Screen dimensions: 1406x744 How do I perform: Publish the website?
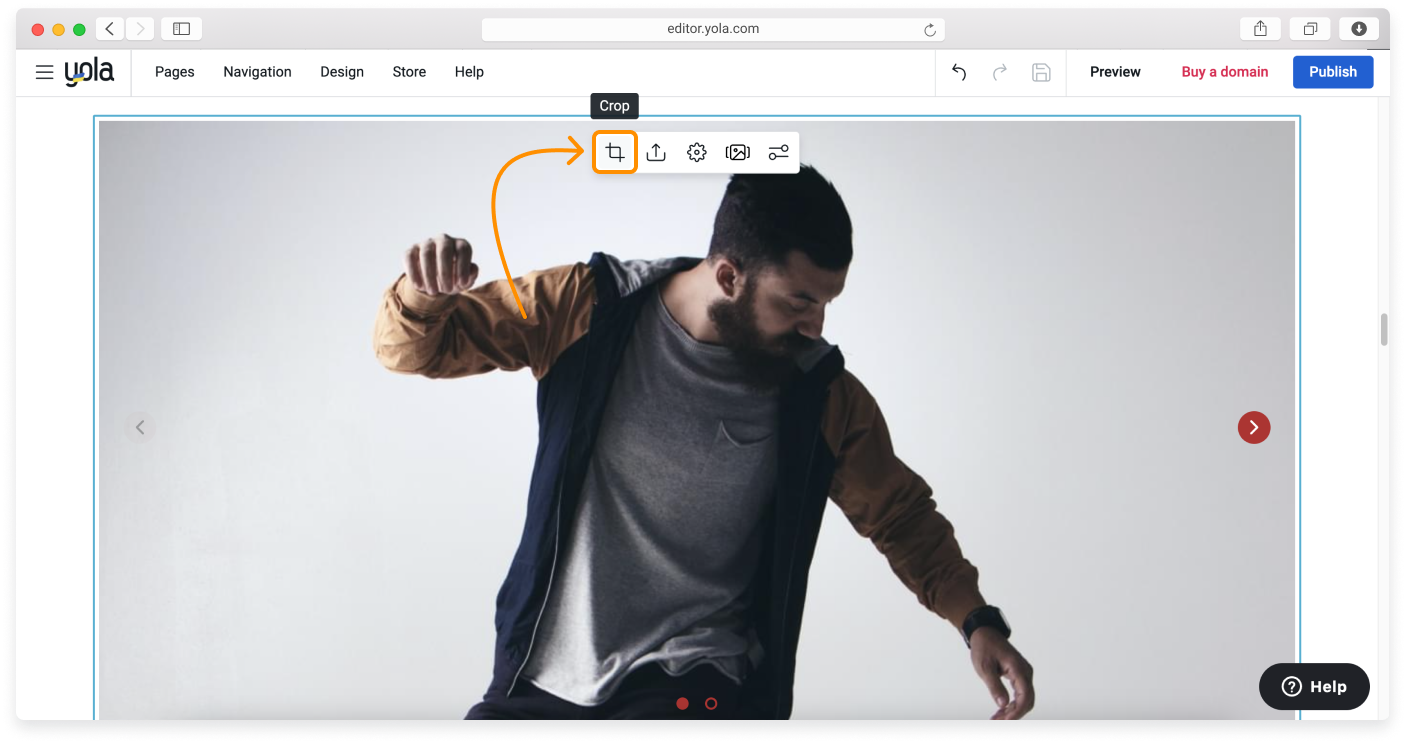1333,72
